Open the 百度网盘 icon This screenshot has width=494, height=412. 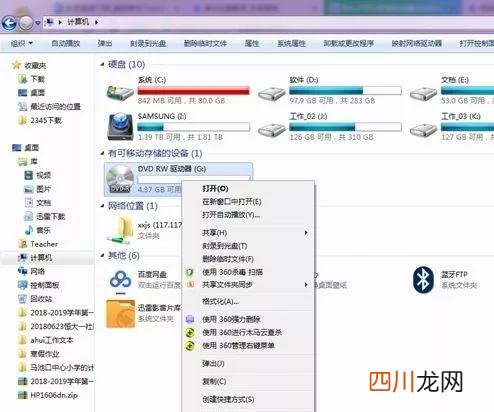pyautogui.click(x=120, y=280)
